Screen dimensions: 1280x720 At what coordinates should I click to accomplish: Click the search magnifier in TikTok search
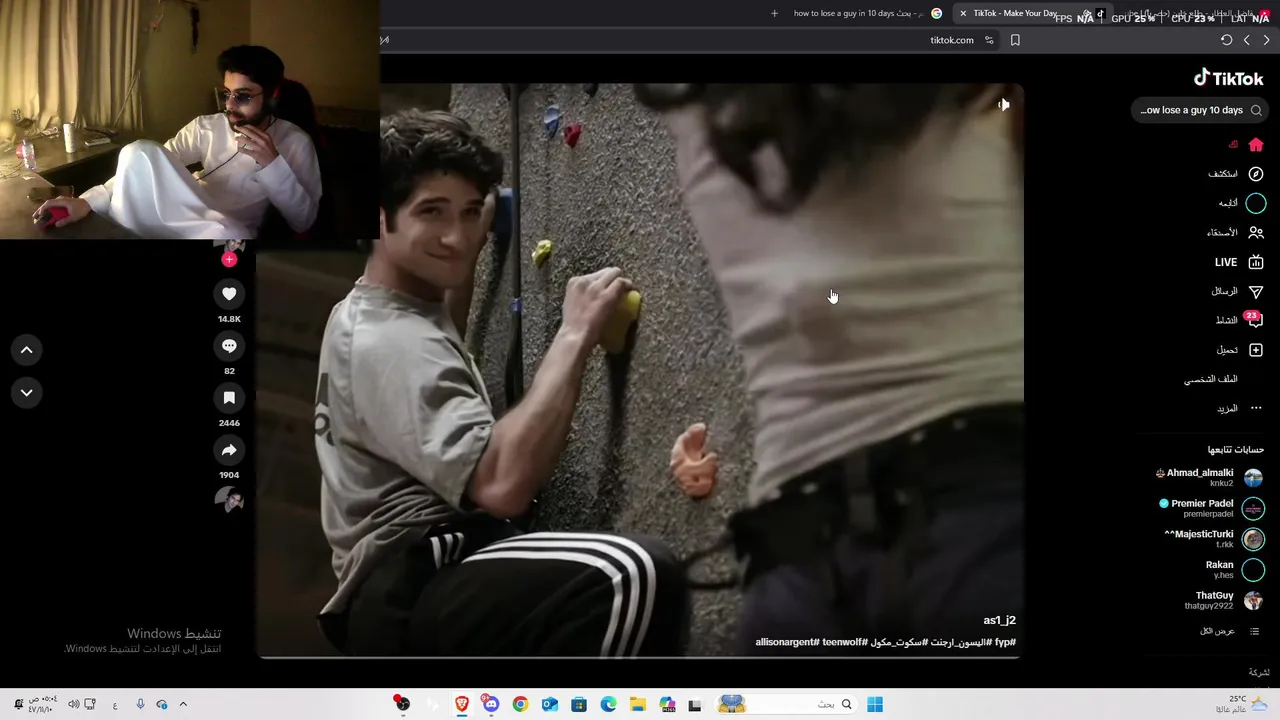(x=1256, y=110)
